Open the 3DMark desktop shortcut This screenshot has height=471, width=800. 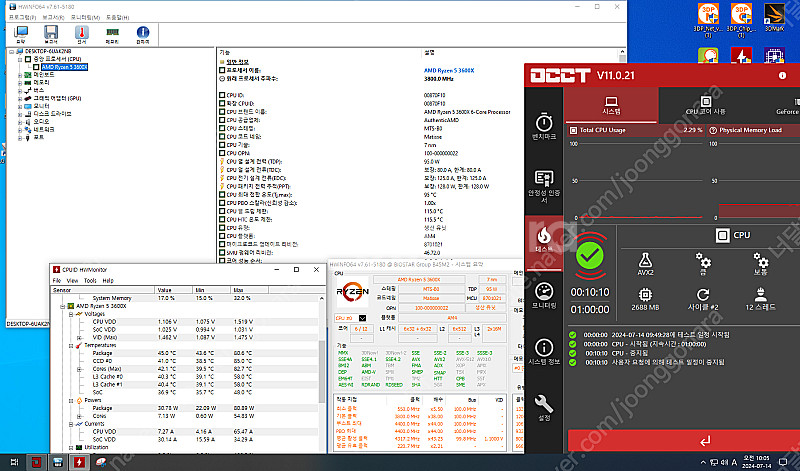click(x=774, y=18)
